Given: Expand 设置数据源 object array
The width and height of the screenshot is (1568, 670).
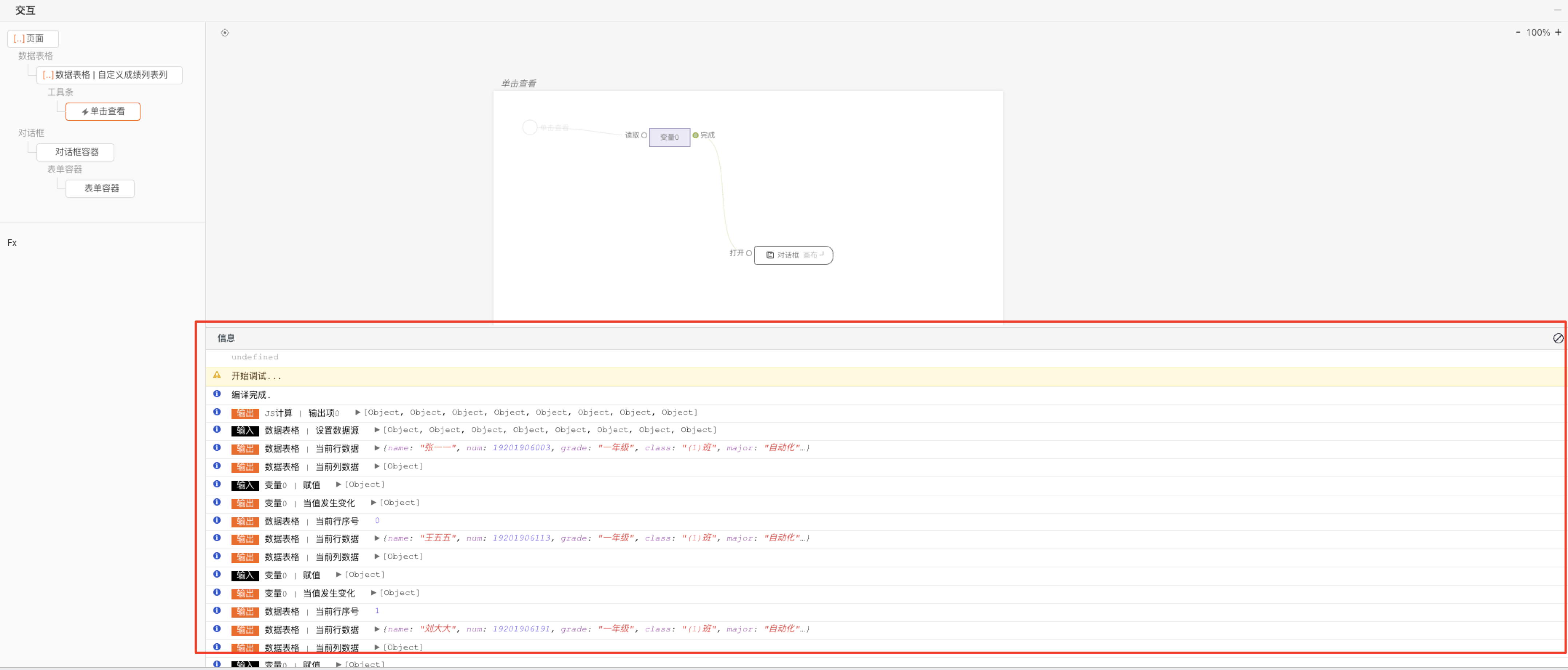Looking at the screenshot, I should (377, 430).
